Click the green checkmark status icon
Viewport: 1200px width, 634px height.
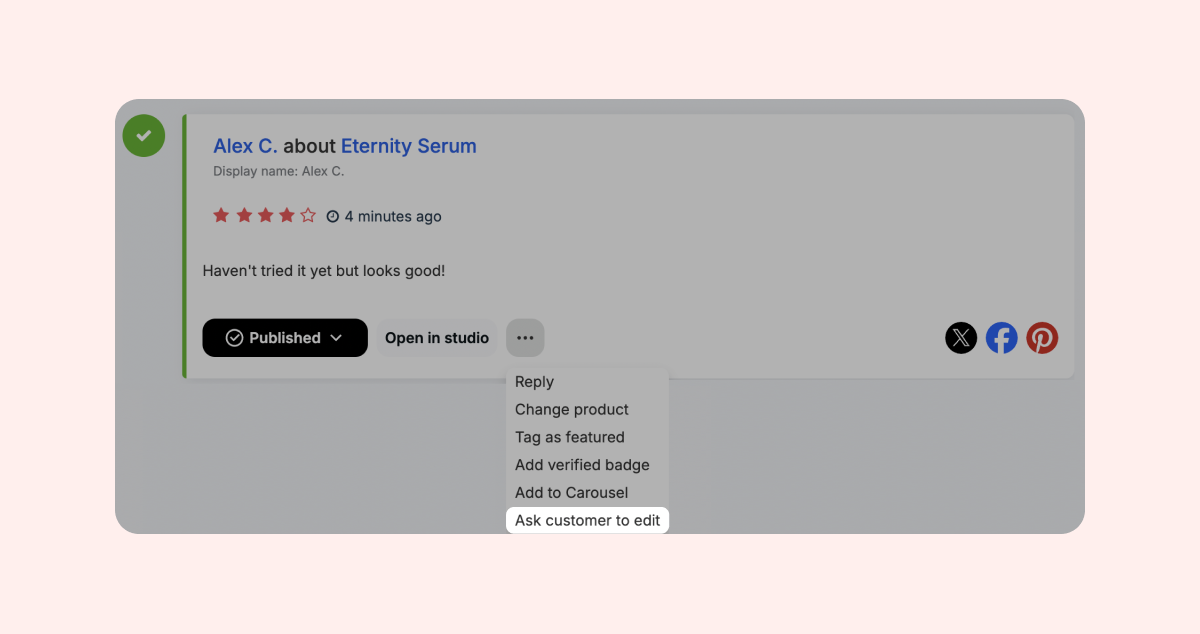144,135
